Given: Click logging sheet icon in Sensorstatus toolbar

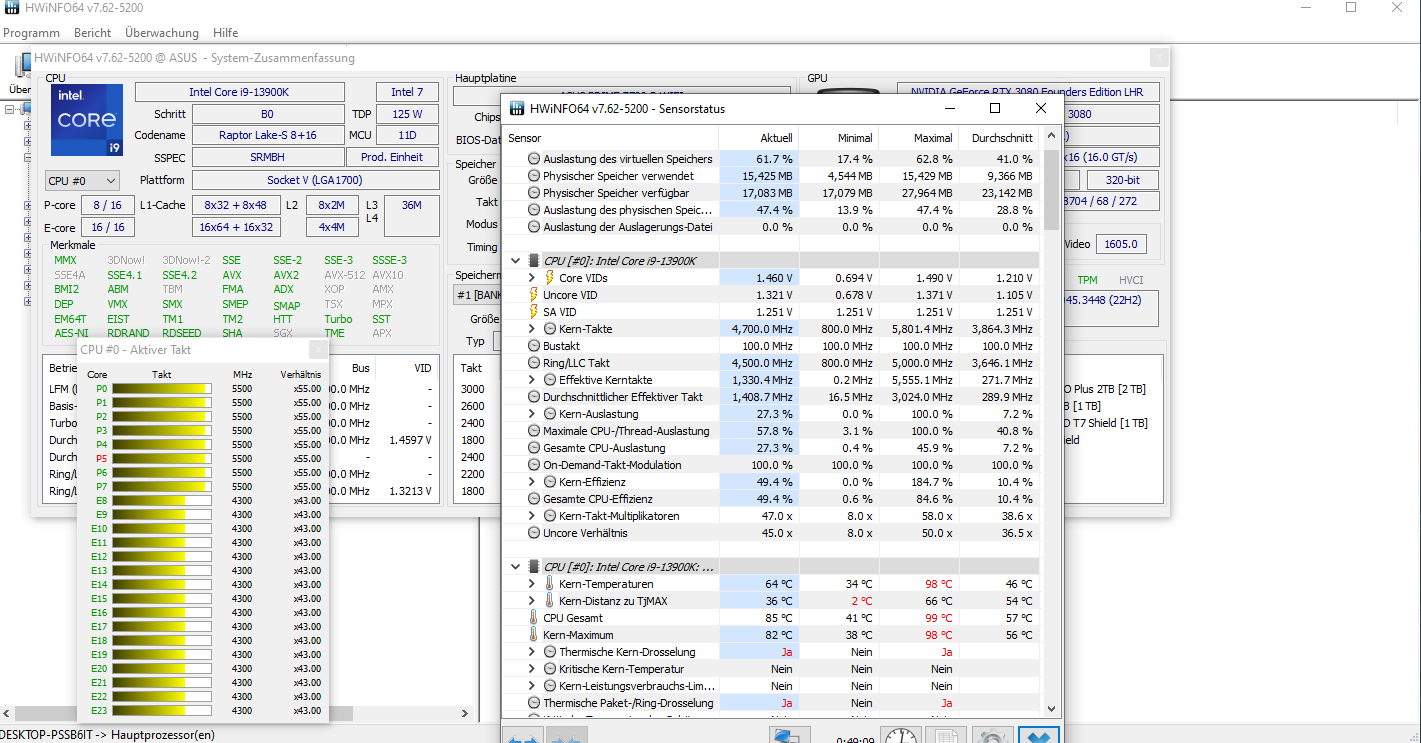Looking at the screenshot, I should coord(945,737).
